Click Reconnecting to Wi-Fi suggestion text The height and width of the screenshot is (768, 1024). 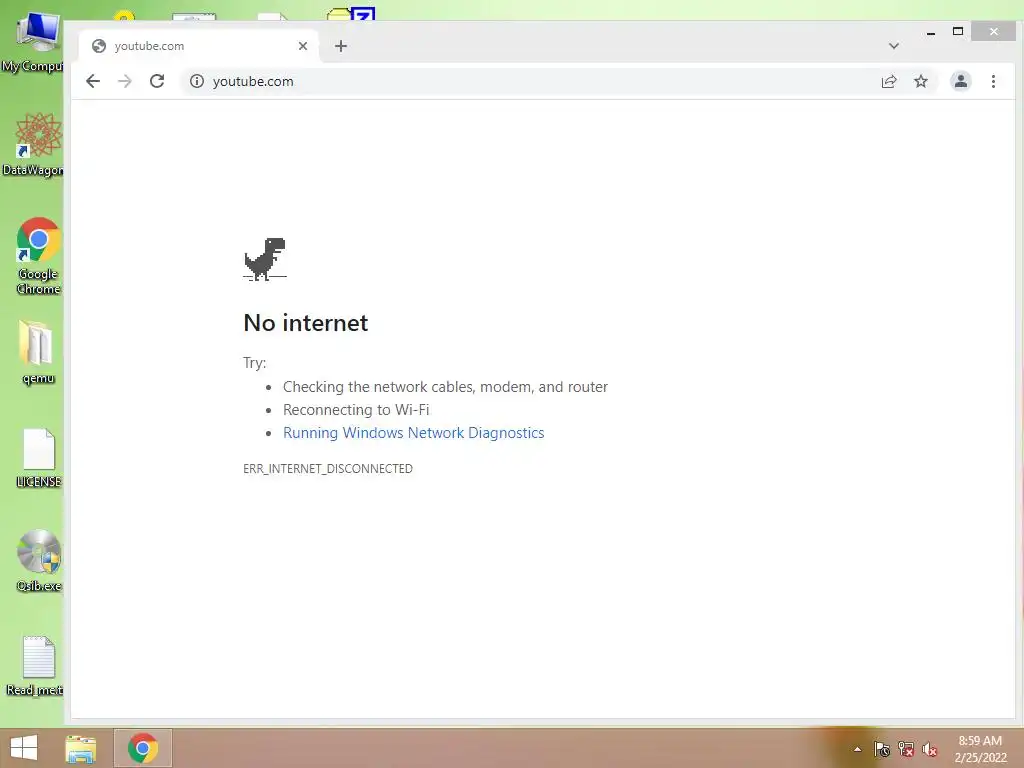point(356,410)
